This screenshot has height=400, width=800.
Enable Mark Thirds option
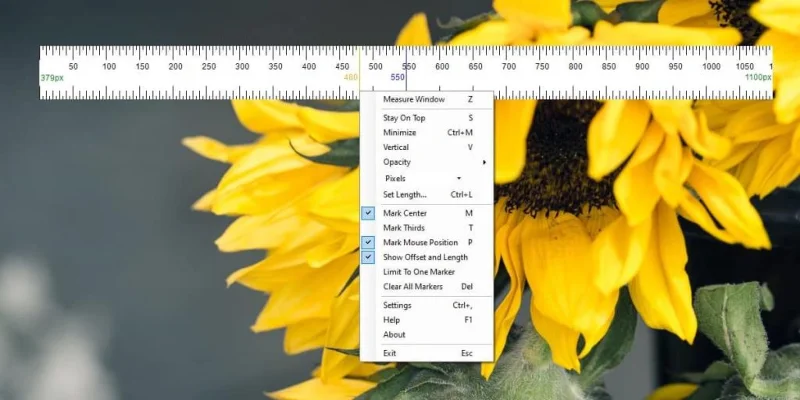pos(427,228)
